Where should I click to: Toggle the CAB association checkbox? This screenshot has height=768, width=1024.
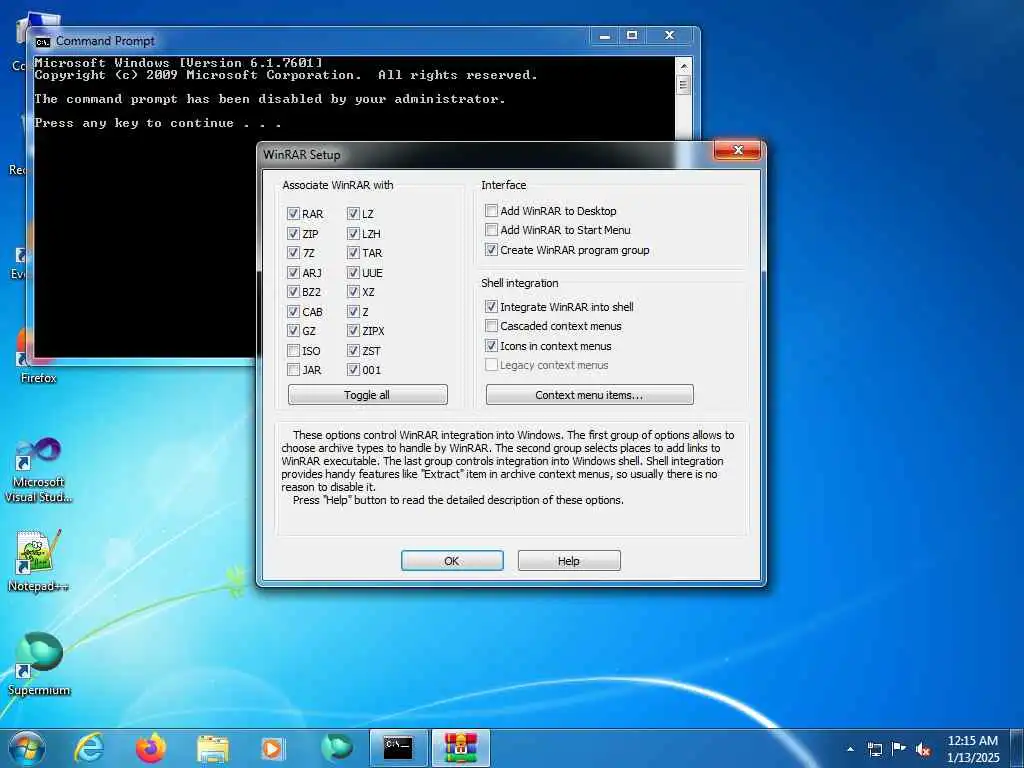[293, 312]
